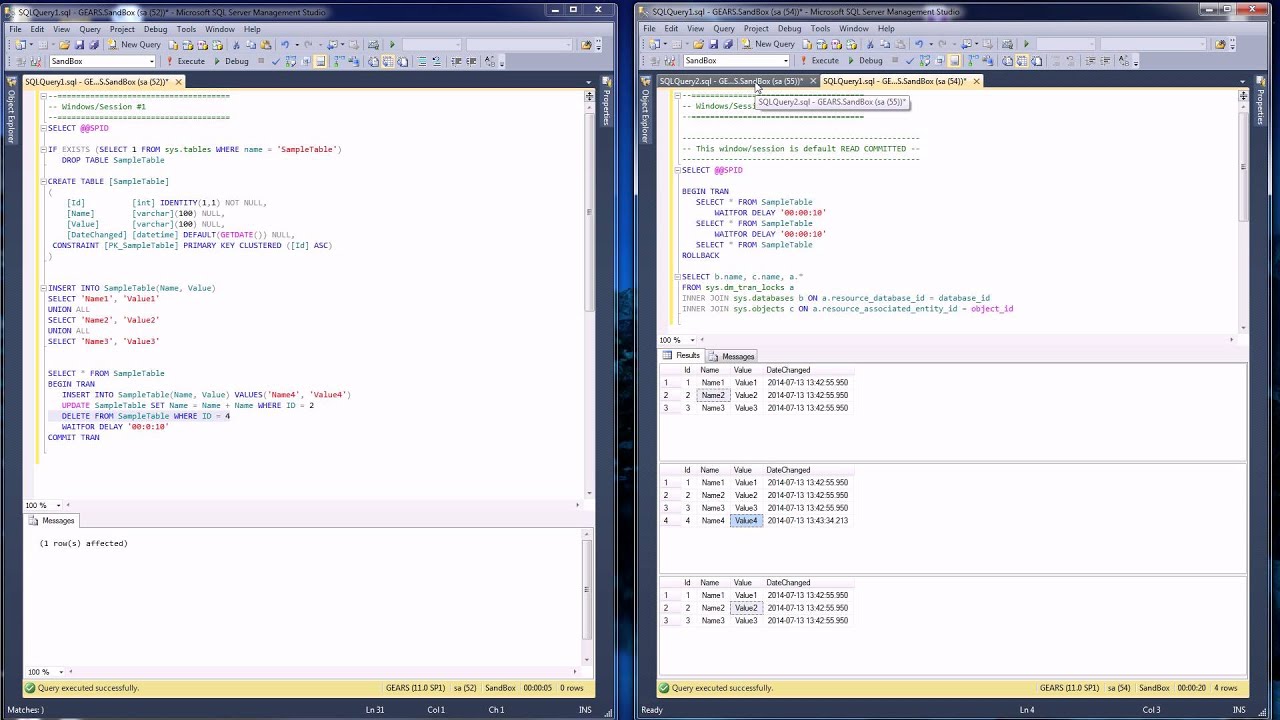This screenshot has width=1280, height=720.
Task: Comment out selected lines in sa (52) window
Action: (422, 61)
